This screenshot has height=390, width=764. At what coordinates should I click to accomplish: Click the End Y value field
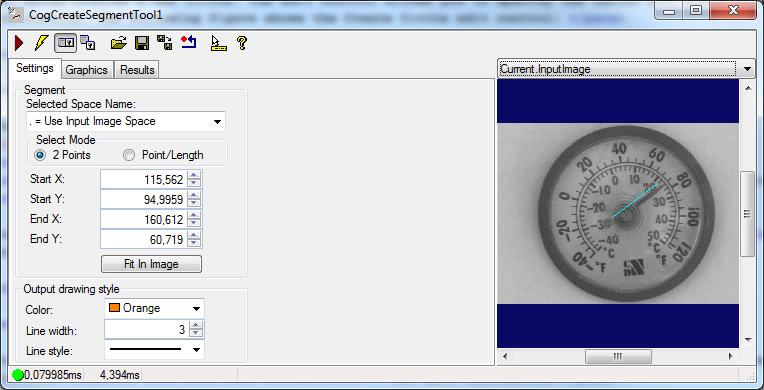143,239
